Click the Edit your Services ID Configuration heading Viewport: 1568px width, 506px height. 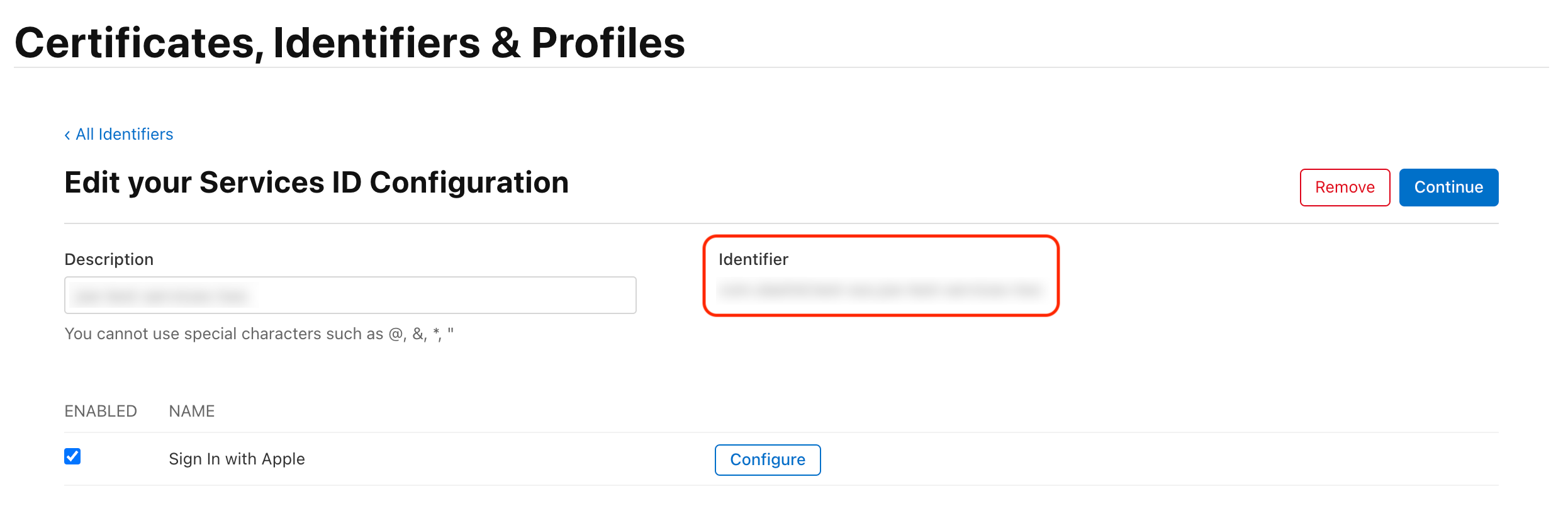316,183
